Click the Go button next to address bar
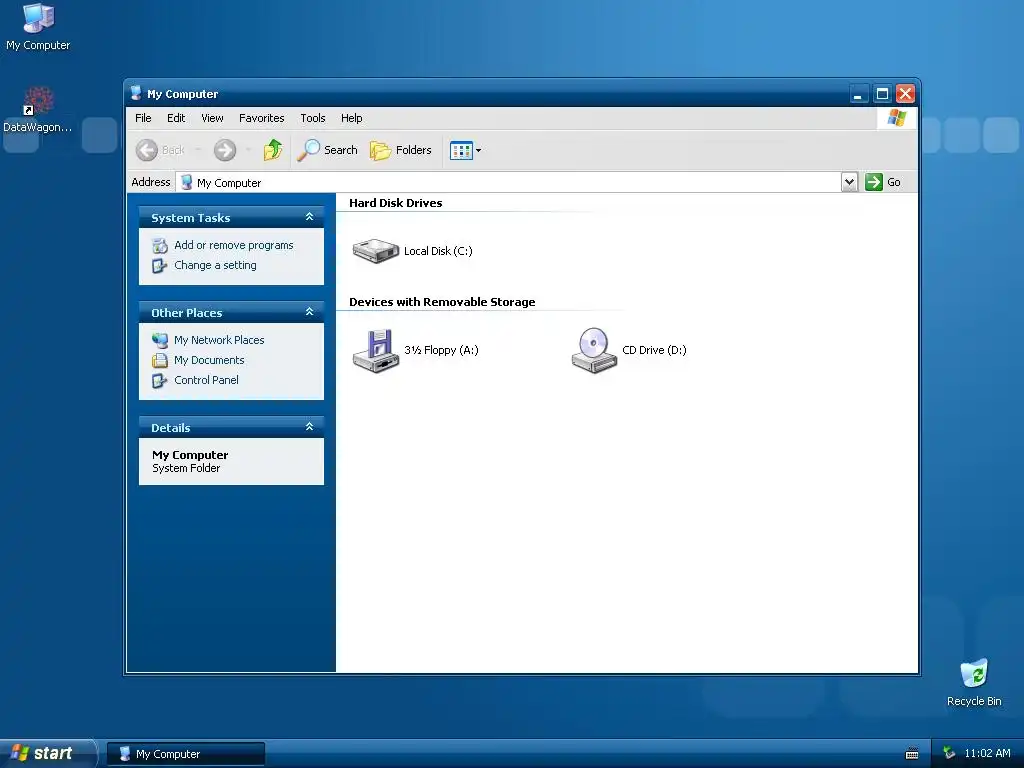Screen dimensions: 1024x768 pyautogui.click(x=883, y=182)
